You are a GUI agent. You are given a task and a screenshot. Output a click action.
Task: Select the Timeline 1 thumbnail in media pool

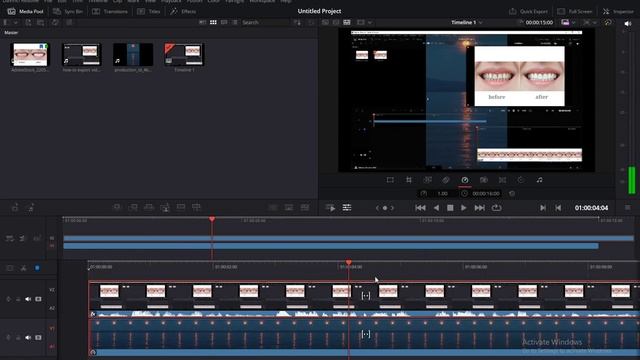coord(184,55)
